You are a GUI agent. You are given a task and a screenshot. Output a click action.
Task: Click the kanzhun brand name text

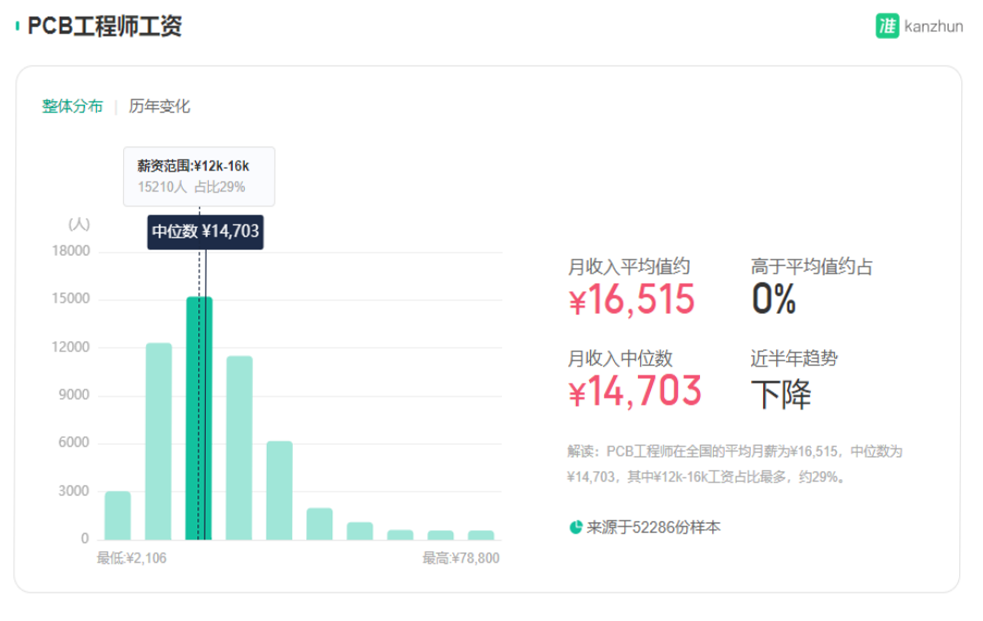(x=933, y=27)
